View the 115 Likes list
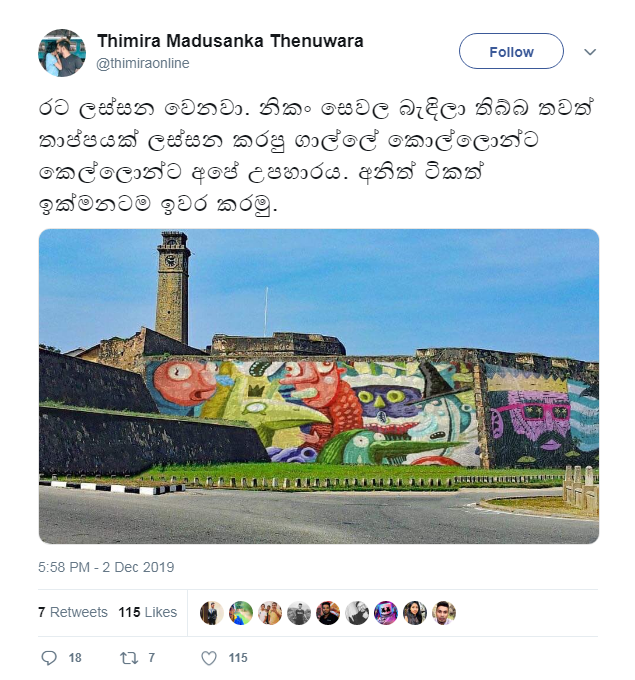This screenshot has width=635, height=680. point(148,612)
